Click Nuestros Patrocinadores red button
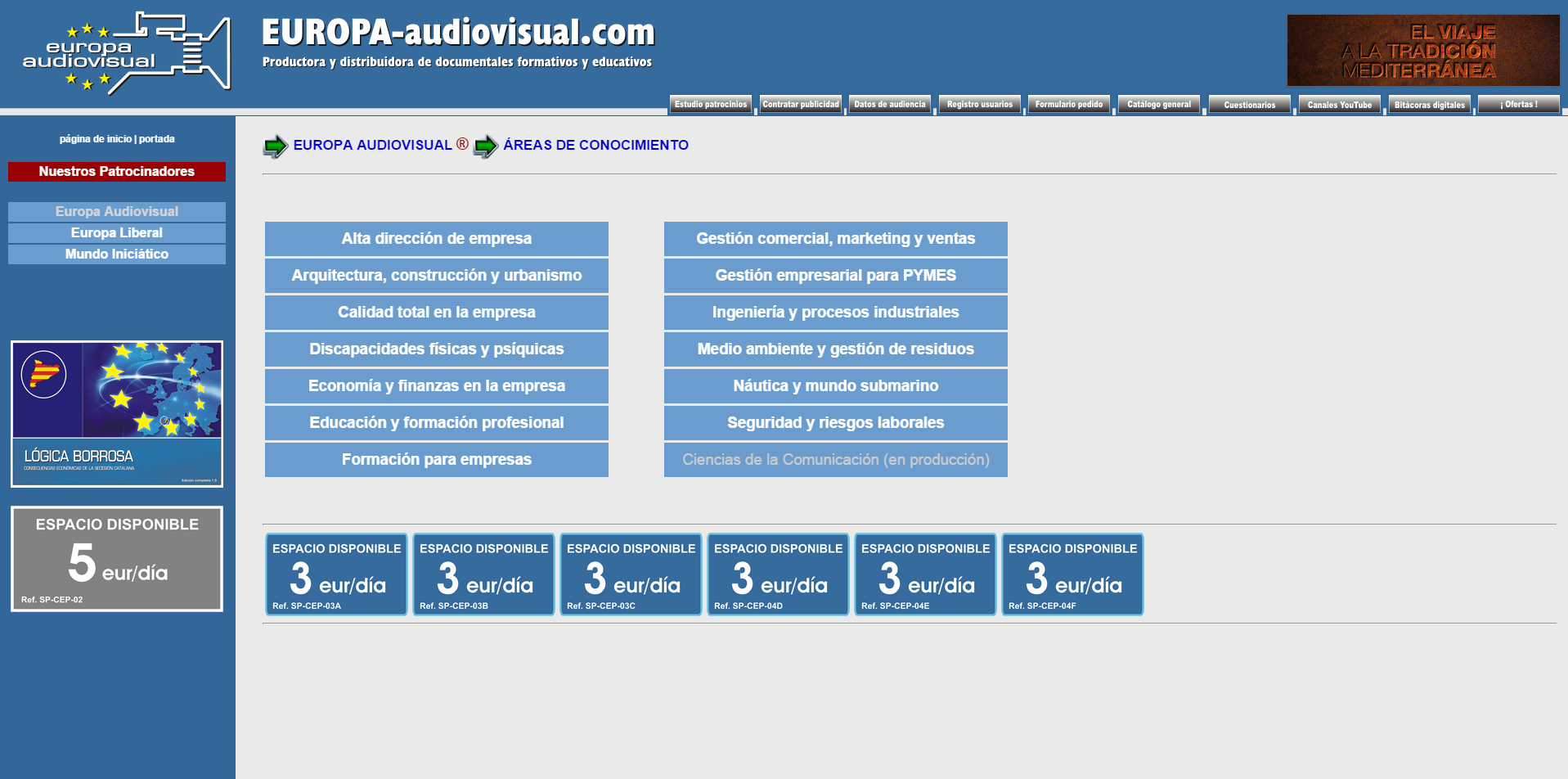The image size is (1568, 779). click(117, 172)
